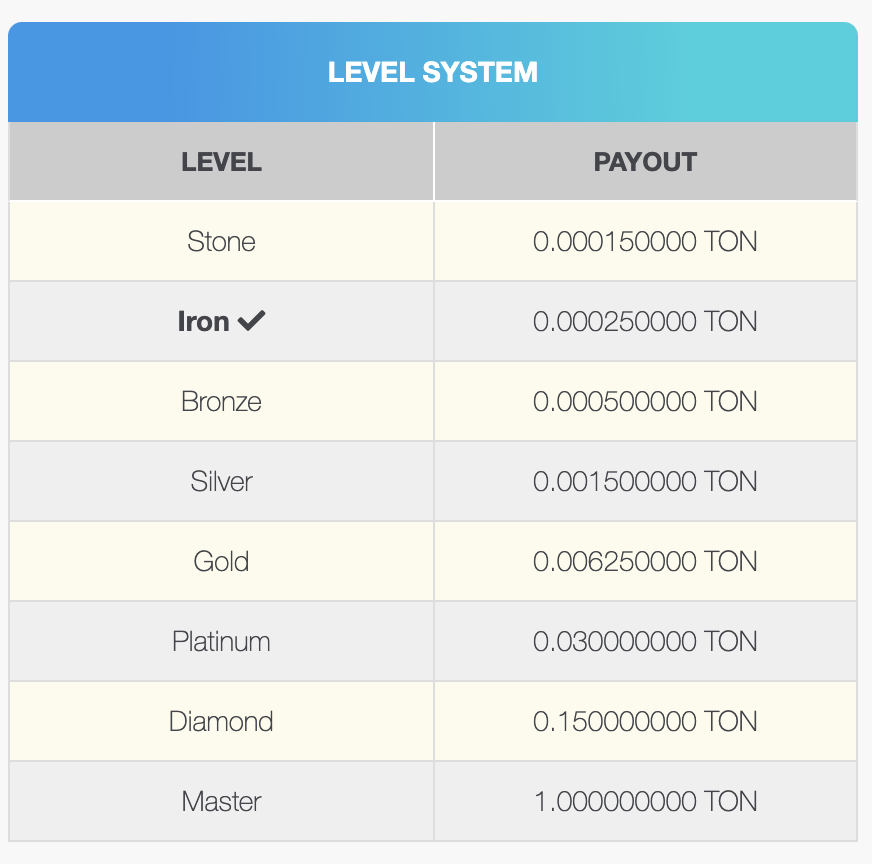Select the Silver level cell
Screen dimensions: 872x864
[221, 481]
